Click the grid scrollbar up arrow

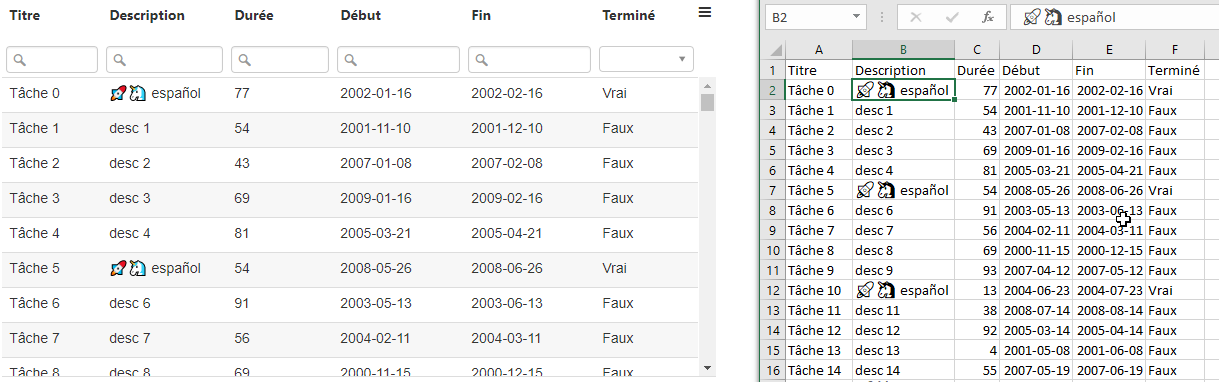pyautogui.click(x=707, y=84)
